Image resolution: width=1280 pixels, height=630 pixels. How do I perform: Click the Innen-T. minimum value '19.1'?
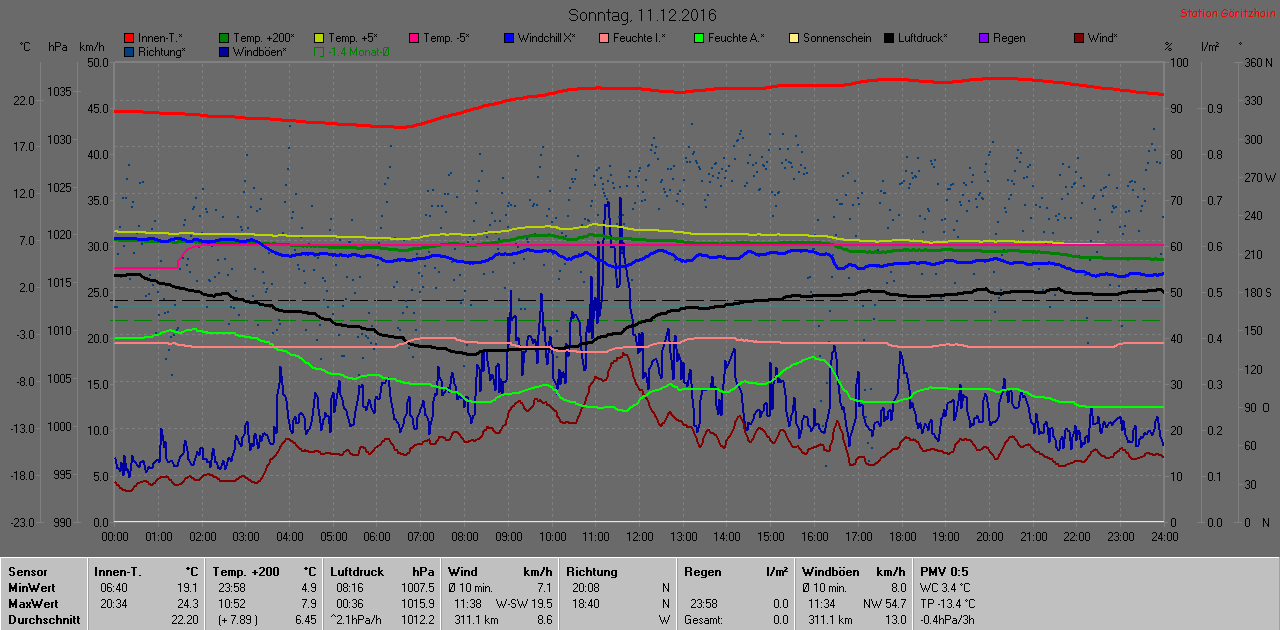(x=188, y=588)
